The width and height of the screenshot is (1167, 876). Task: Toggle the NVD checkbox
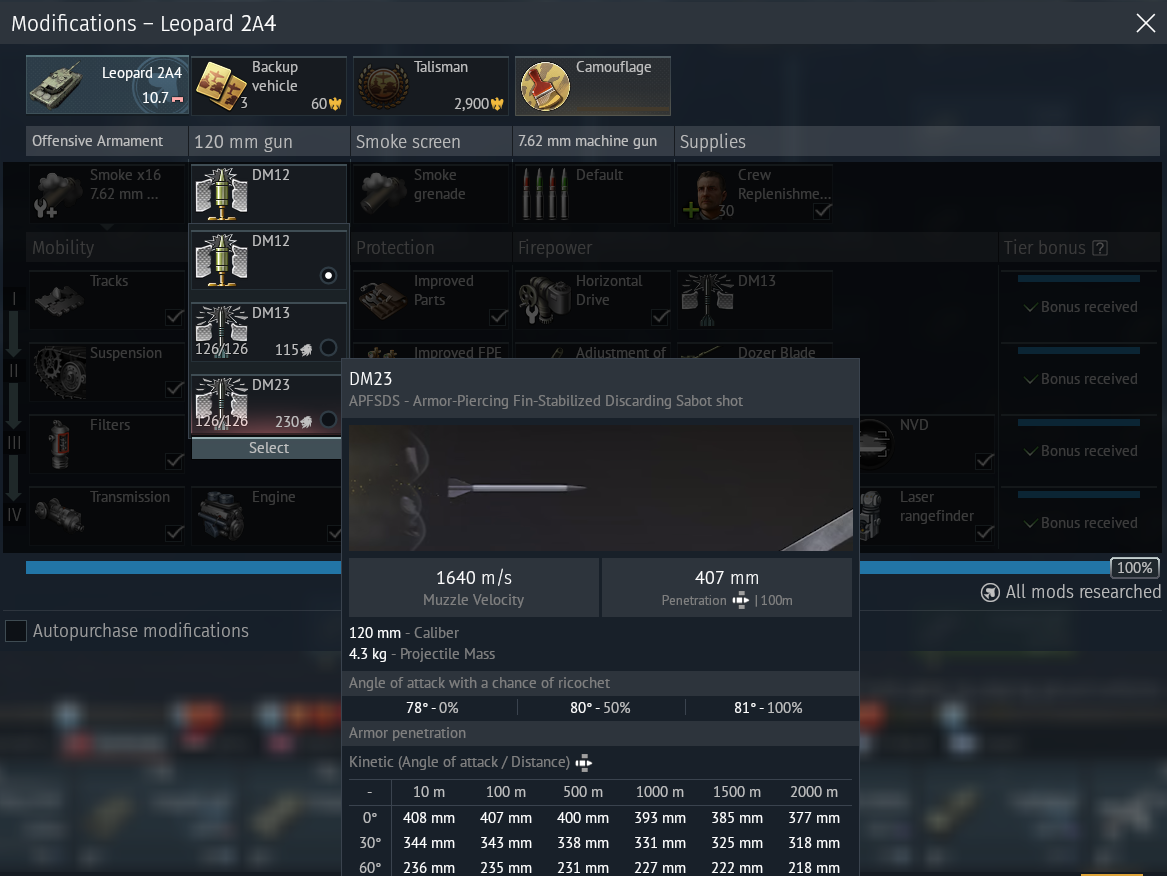(984, 461)
